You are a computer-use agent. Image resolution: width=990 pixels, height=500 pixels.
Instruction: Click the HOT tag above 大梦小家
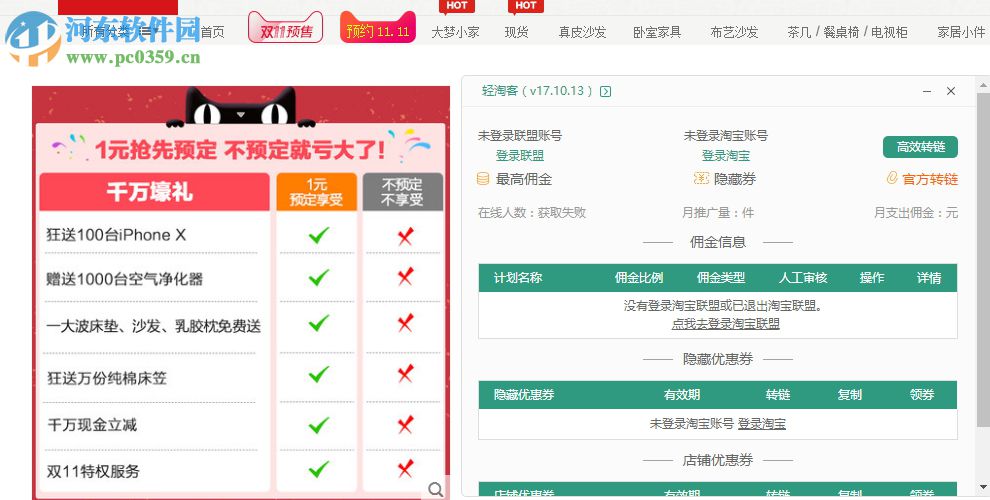pos(456,6)
